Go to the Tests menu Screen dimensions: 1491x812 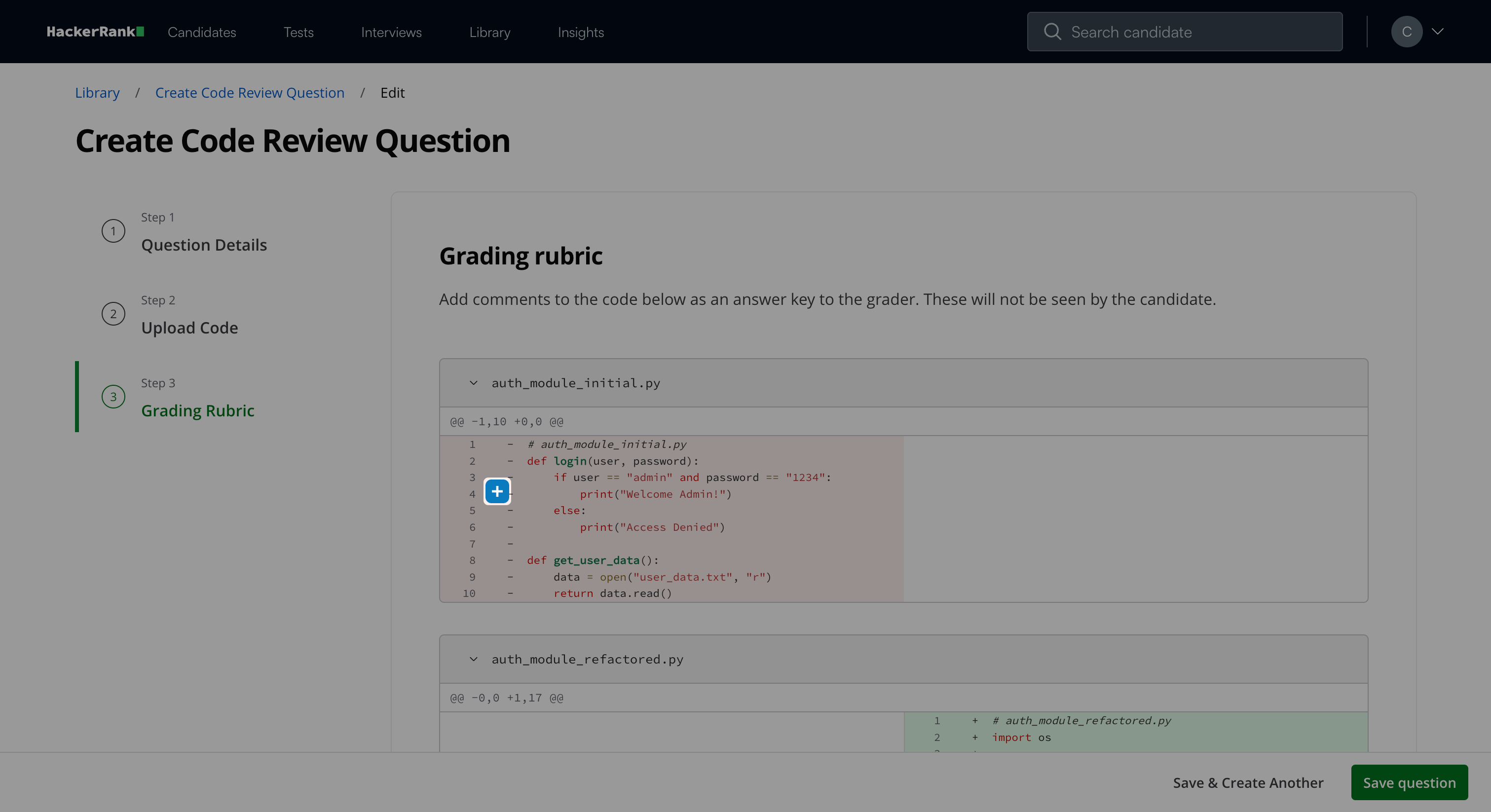pos(298,33)
